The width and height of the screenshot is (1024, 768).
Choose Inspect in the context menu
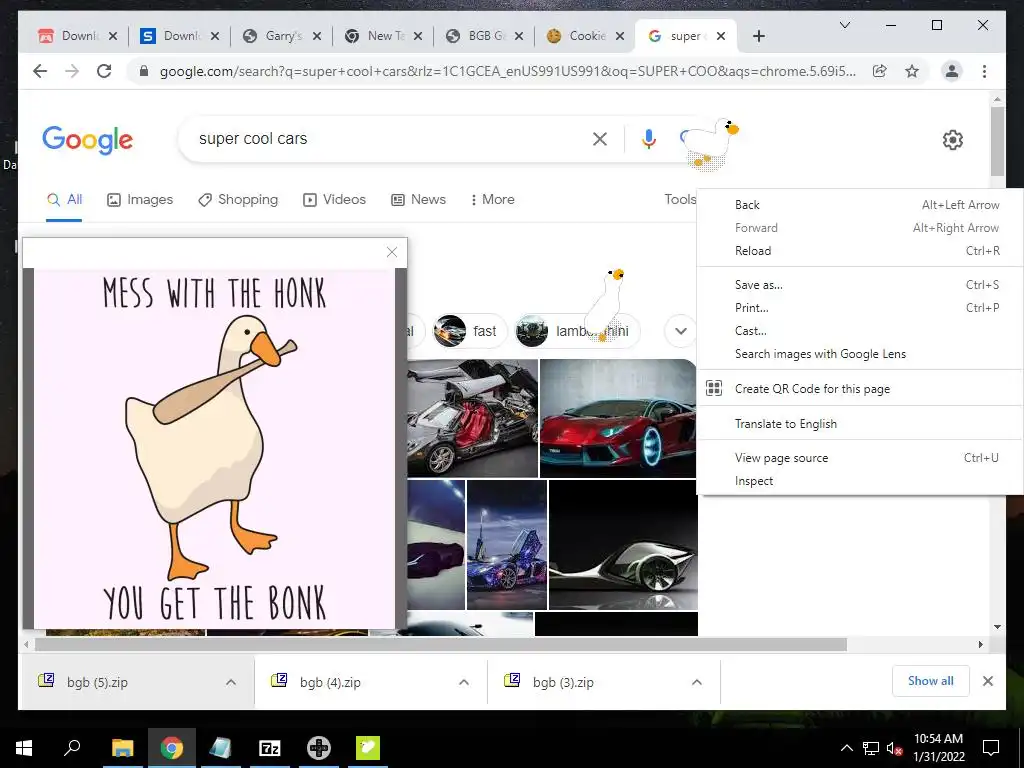860,481
